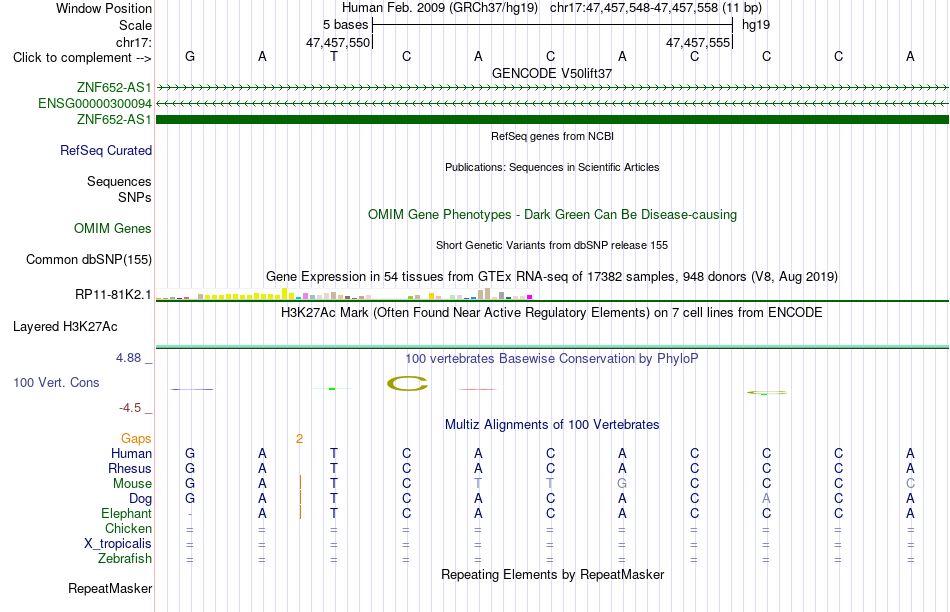The height and width of the screenshot is (612, 950).
Task: Click the Sequences track label
Action: point(119,181)
